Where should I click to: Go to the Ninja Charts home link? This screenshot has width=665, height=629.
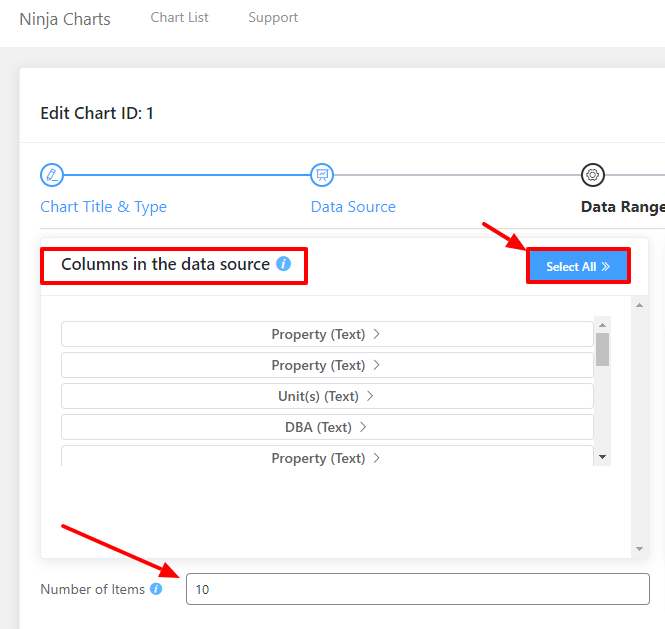tap(65, 19)
